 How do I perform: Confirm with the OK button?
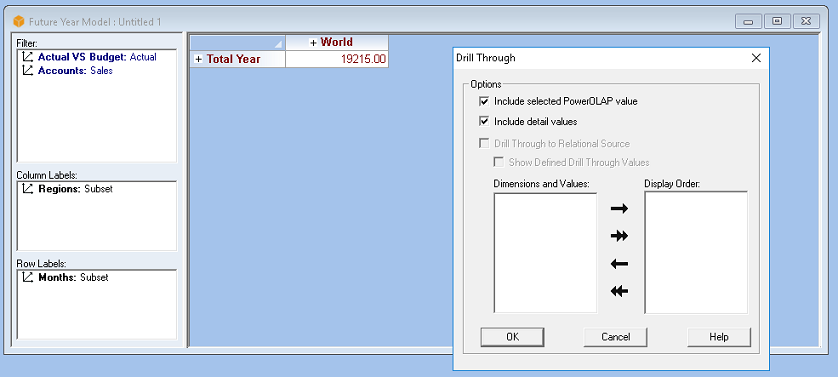tap(512, 337)
